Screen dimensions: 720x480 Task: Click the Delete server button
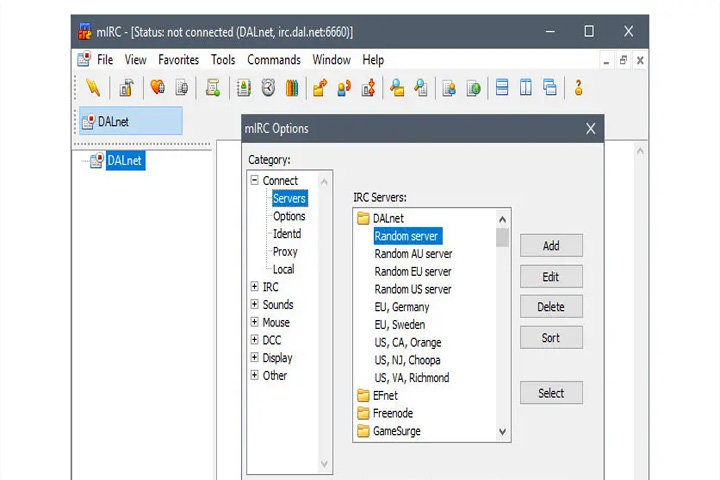click(x=551, y=306)
